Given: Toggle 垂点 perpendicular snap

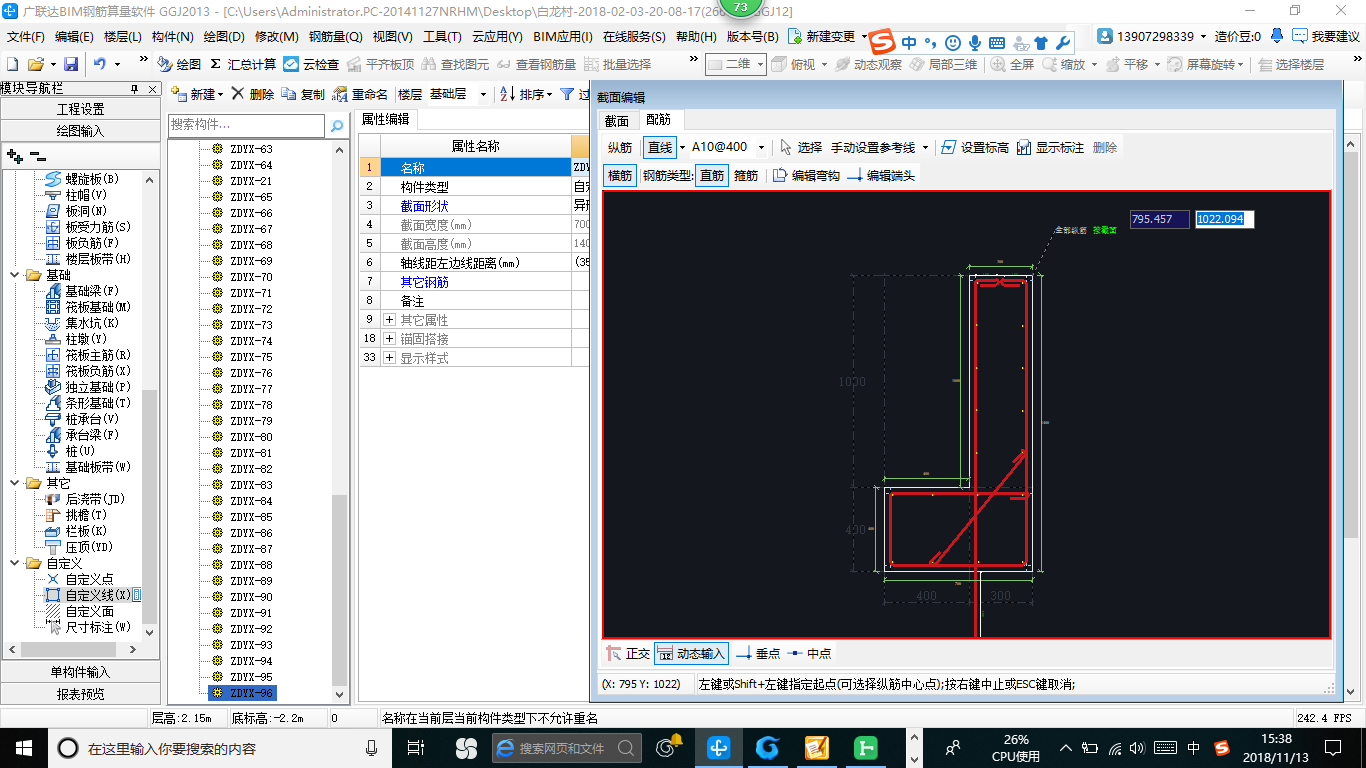Looking at the screenshot, I should coord(758,653).
